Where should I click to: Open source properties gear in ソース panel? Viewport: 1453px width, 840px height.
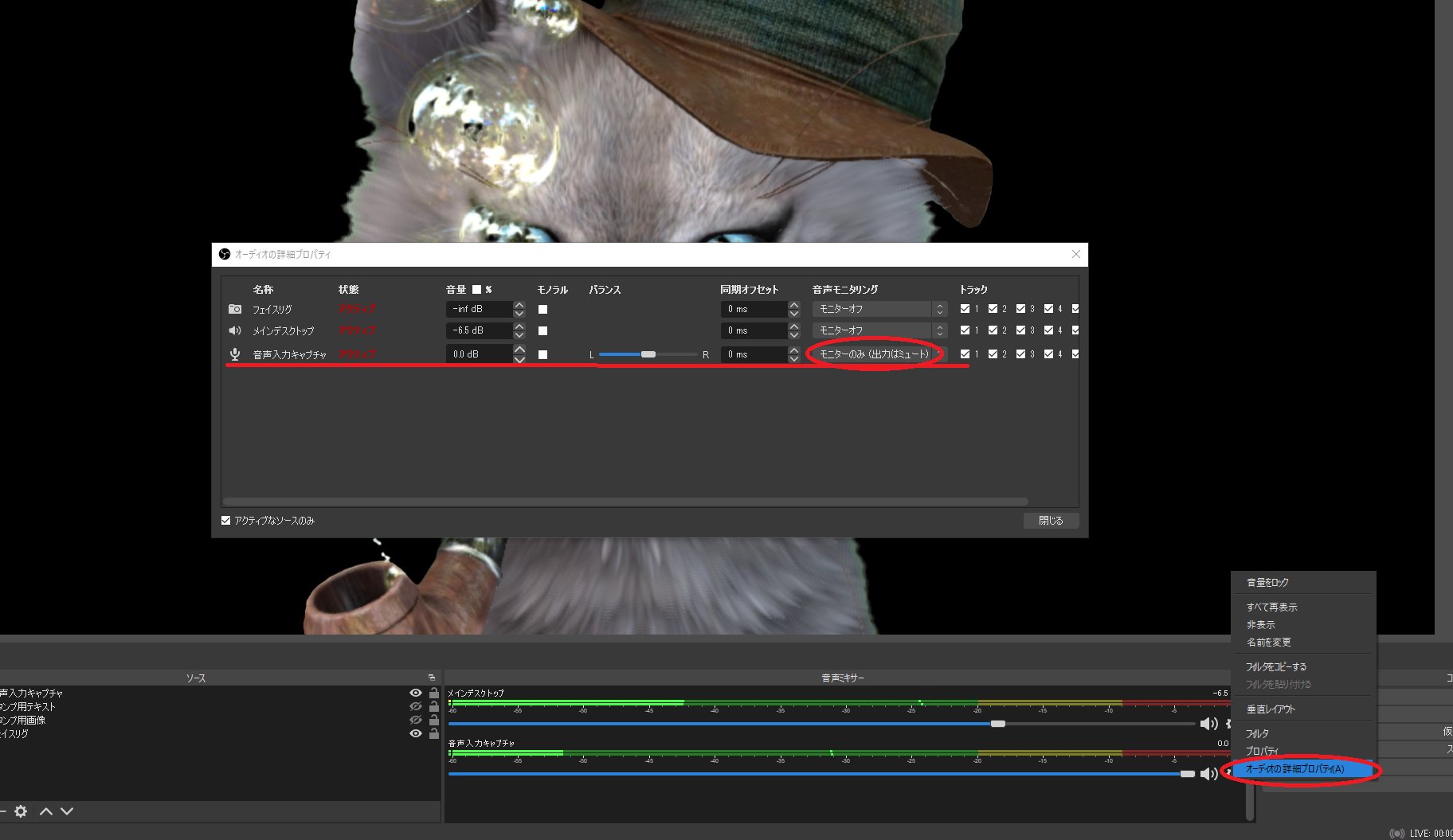coord(21,811)
